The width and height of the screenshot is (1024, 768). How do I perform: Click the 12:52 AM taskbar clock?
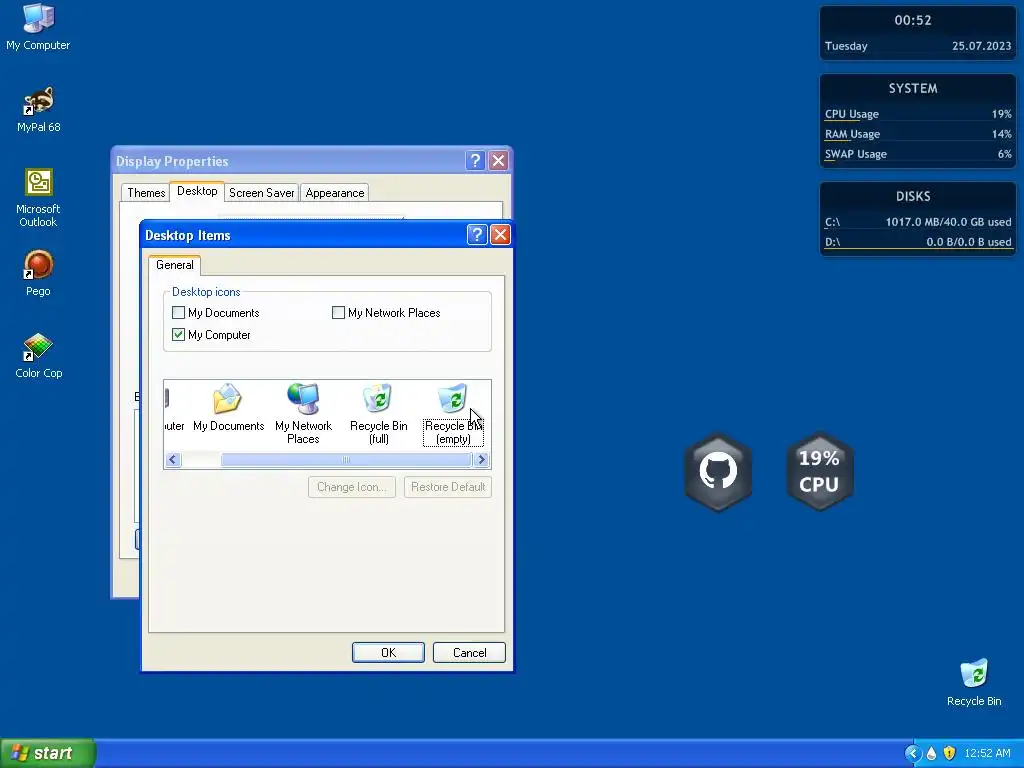pos(987,753)
